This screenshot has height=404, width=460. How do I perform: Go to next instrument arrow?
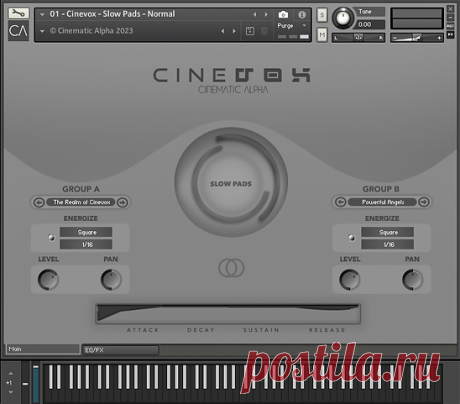[x=266, y=14]
